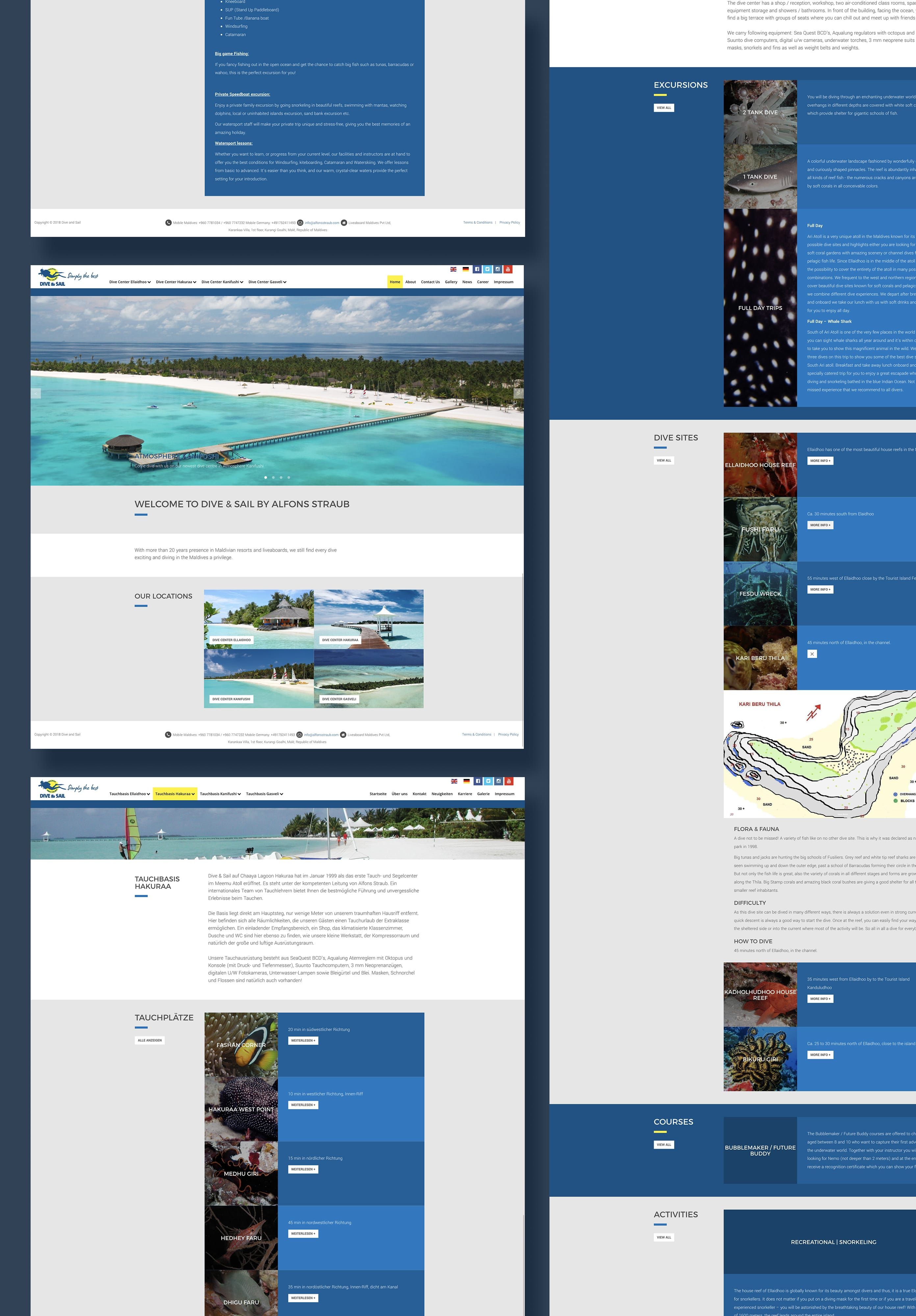Collapse Kari Beru Thila details with X button
The image size is (916, 1316).
click(x=812, y=653)
